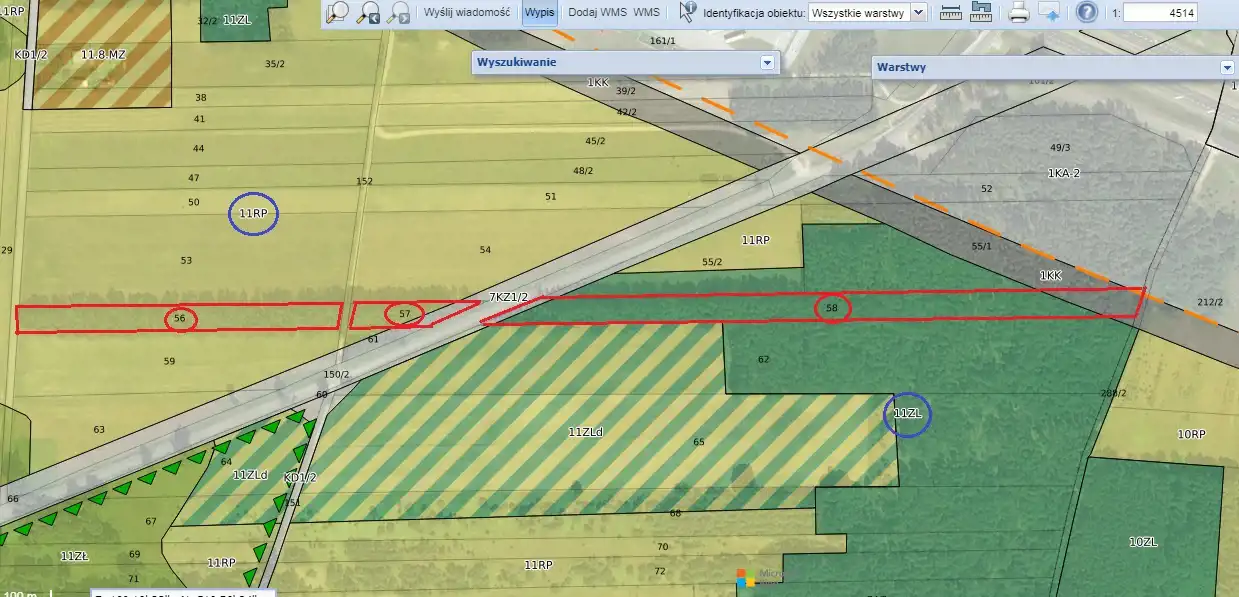Click Wyślij wiadomość button
Image resolution: width=1239 pixels, height=597 pixels.
467,13
